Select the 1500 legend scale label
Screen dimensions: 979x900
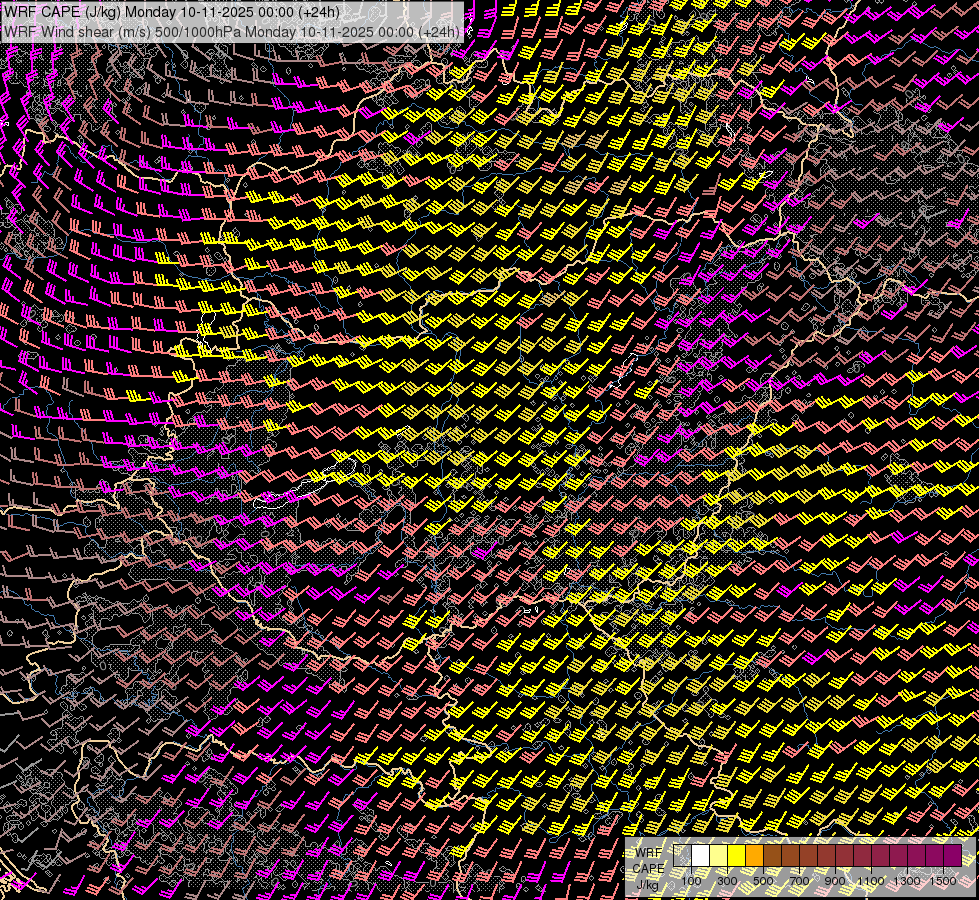(943, 881)
